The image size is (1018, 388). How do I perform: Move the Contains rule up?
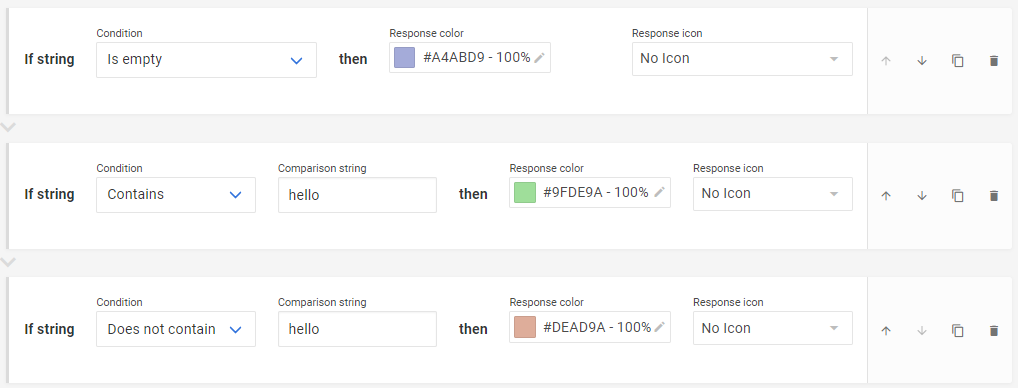(886, 195)
